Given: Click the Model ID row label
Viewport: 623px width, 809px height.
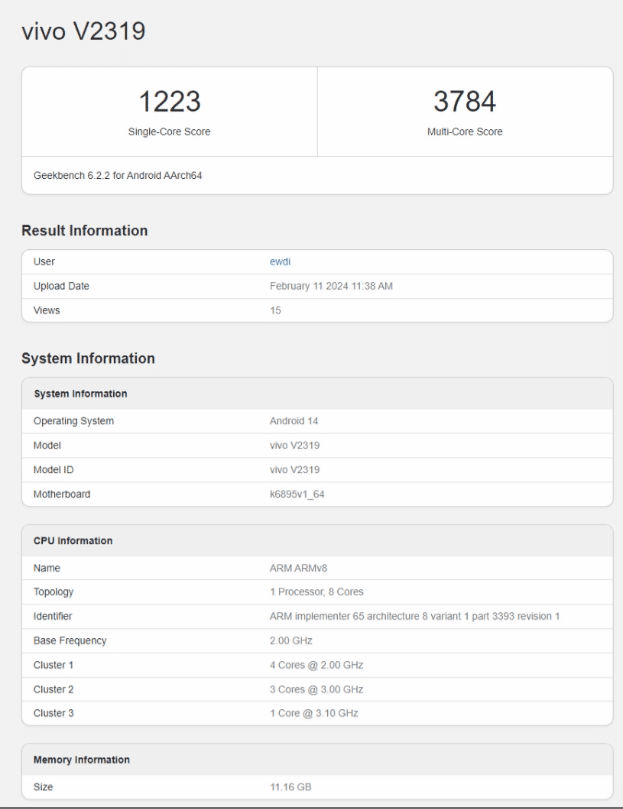Looking at the screenshot, I should point(57,470).
